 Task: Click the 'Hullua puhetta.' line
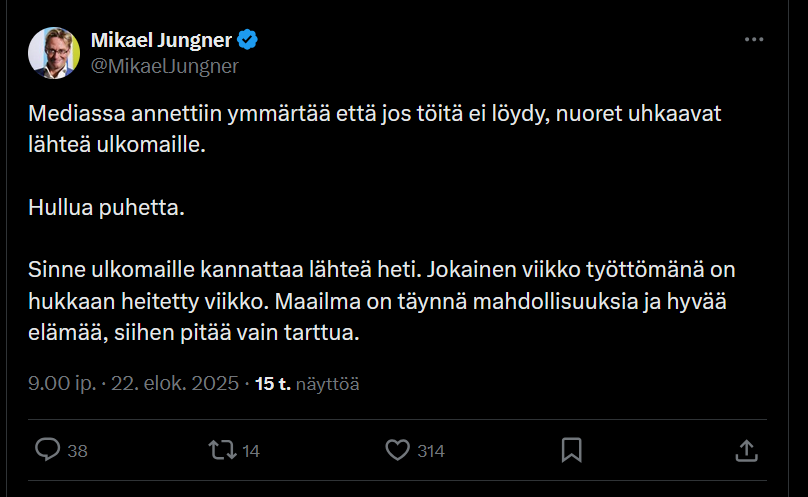[x=107, y=209]
